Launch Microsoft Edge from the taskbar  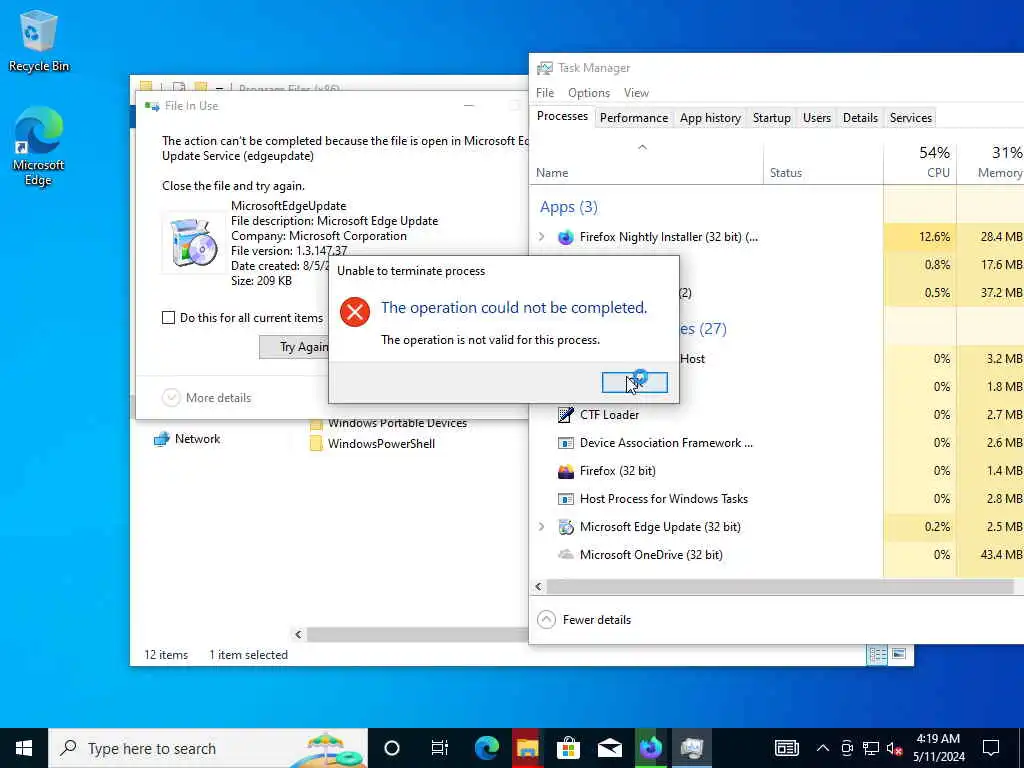pyautogui.click(x=487, y=748)
